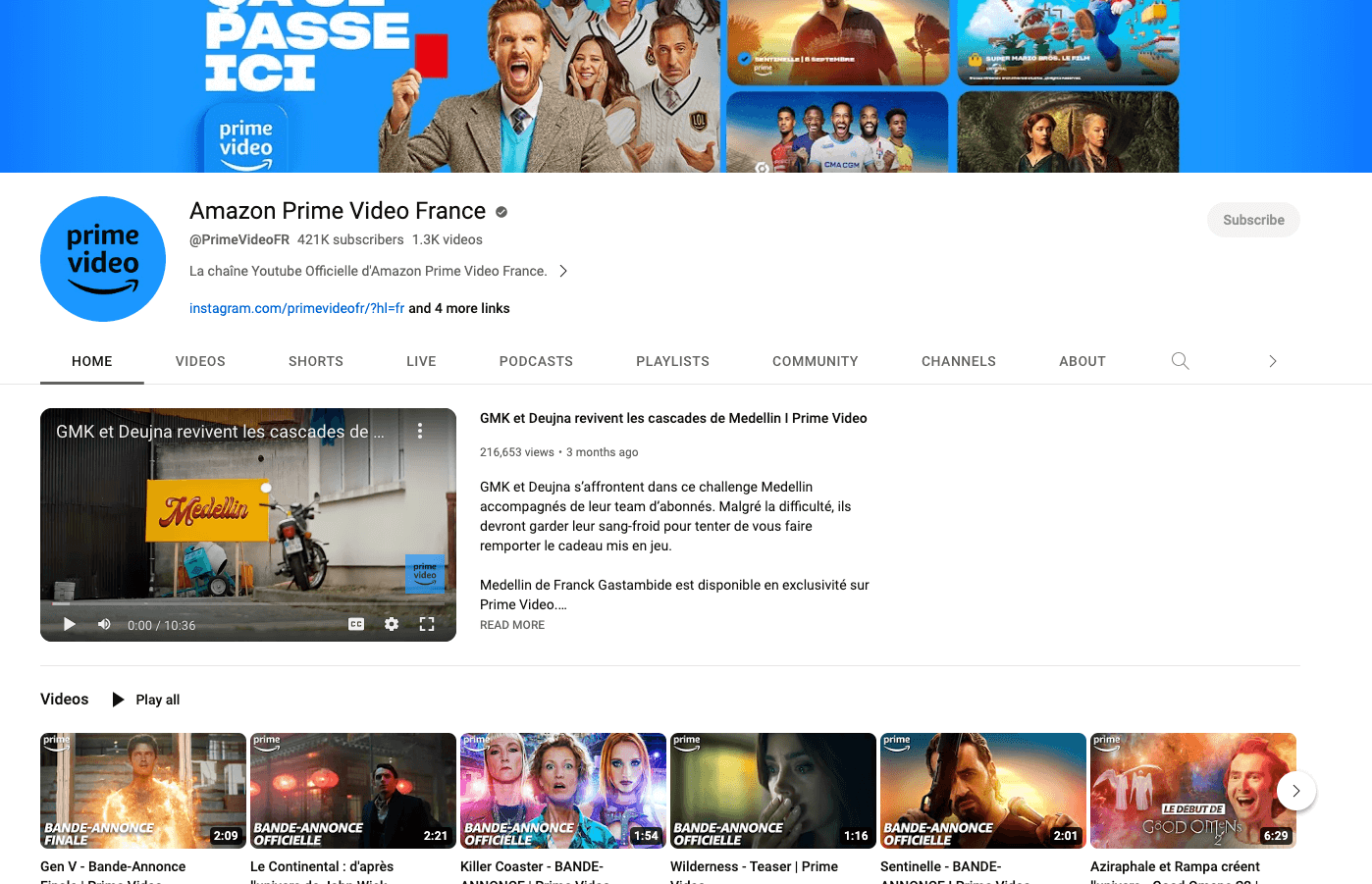Click the Videos section heading
Image resolution: width=1372 pixels, height=884 pixels.
65,699
